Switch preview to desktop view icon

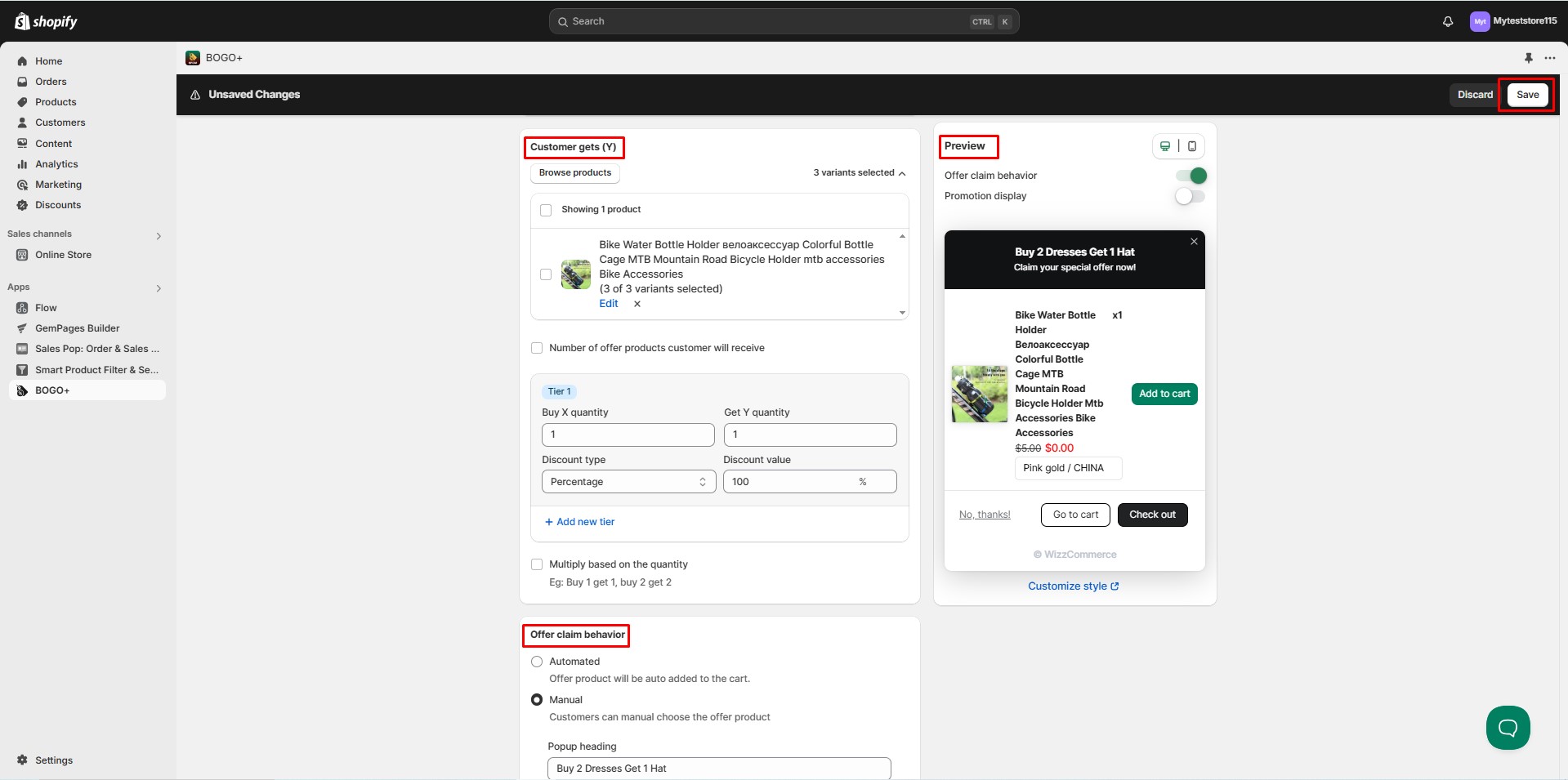click(x=1164, y=146)
